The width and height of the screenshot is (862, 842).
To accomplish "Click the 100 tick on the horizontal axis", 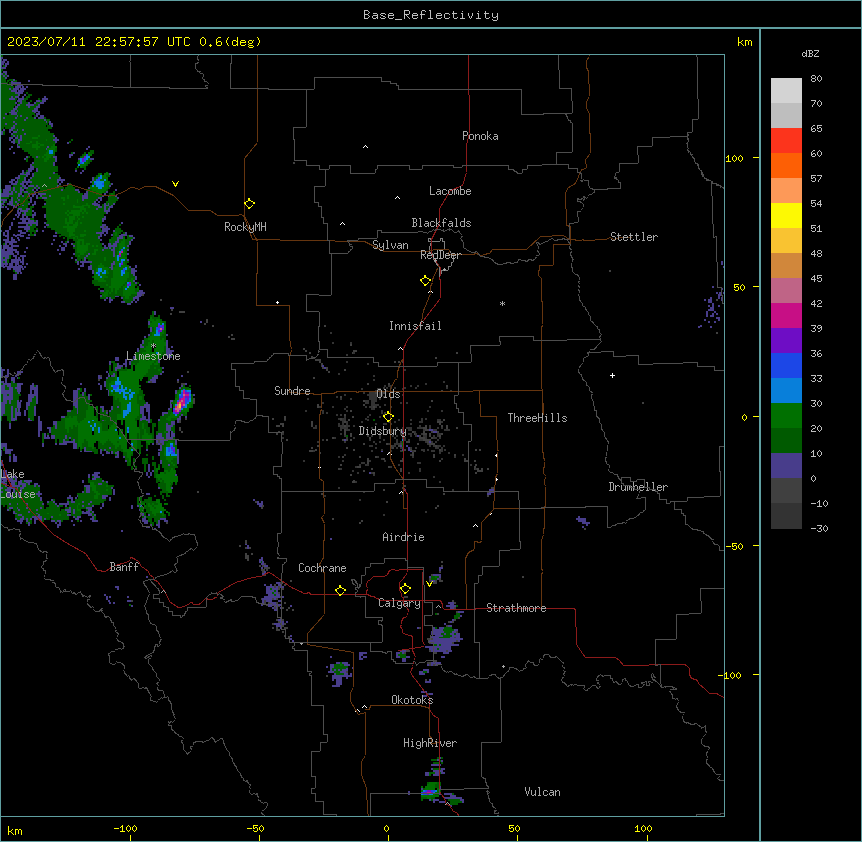I will 643,828.
